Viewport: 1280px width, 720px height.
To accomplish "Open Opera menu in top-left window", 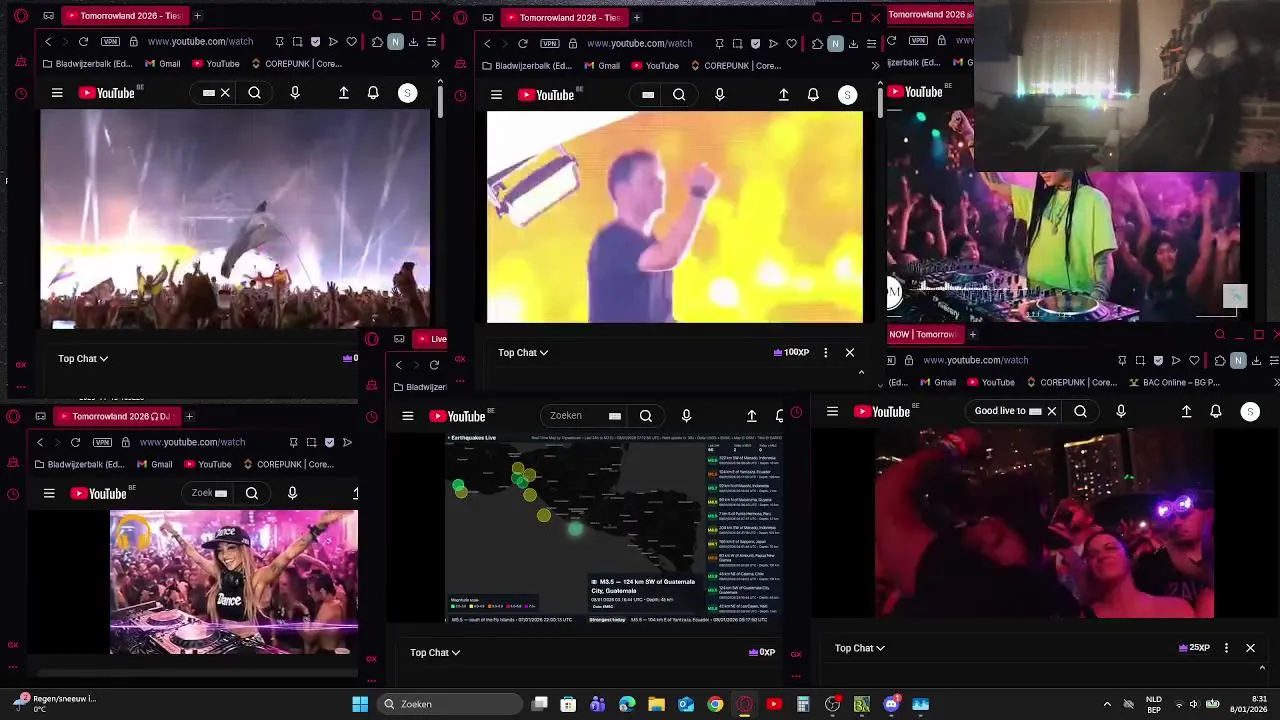I will 21,16.
